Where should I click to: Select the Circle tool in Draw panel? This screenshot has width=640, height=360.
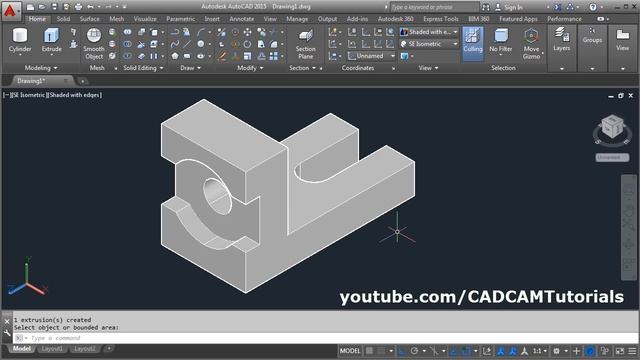tap(200, 44)
